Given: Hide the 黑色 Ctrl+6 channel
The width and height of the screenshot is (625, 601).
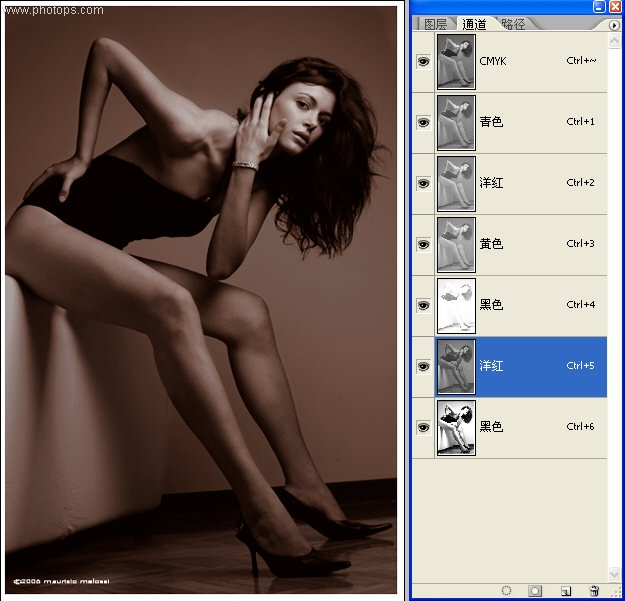Looking at the screenshot, I should (x=423, y=427).
